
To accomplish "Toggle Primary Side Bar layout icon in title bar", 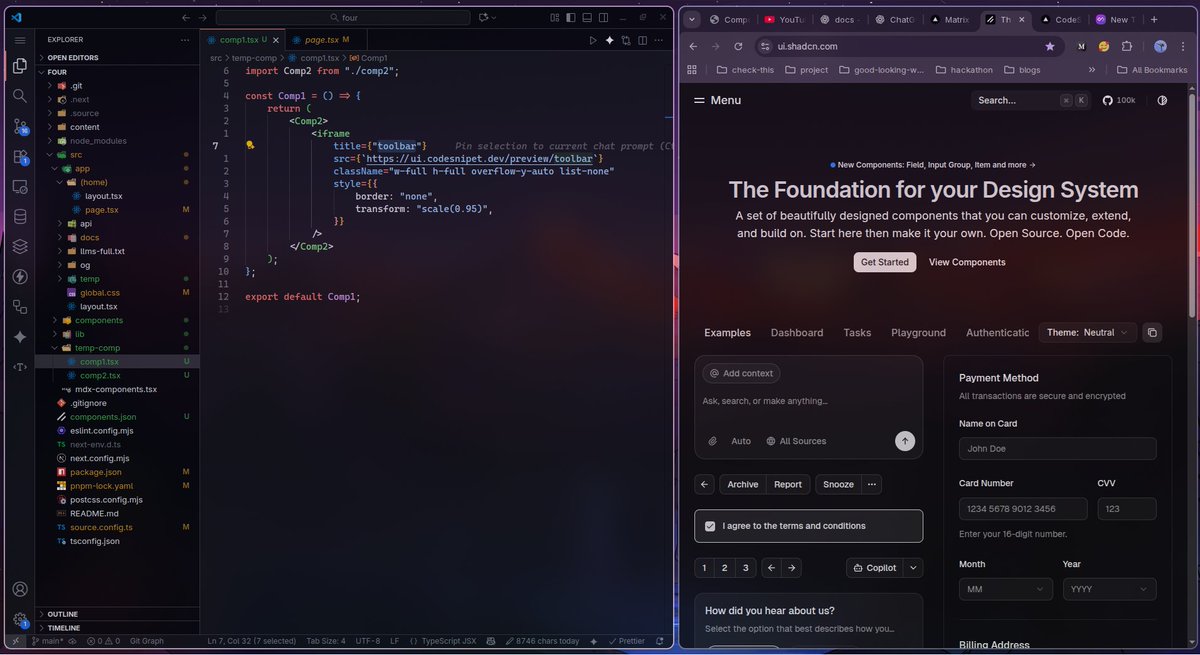I will tap(571, 18).
